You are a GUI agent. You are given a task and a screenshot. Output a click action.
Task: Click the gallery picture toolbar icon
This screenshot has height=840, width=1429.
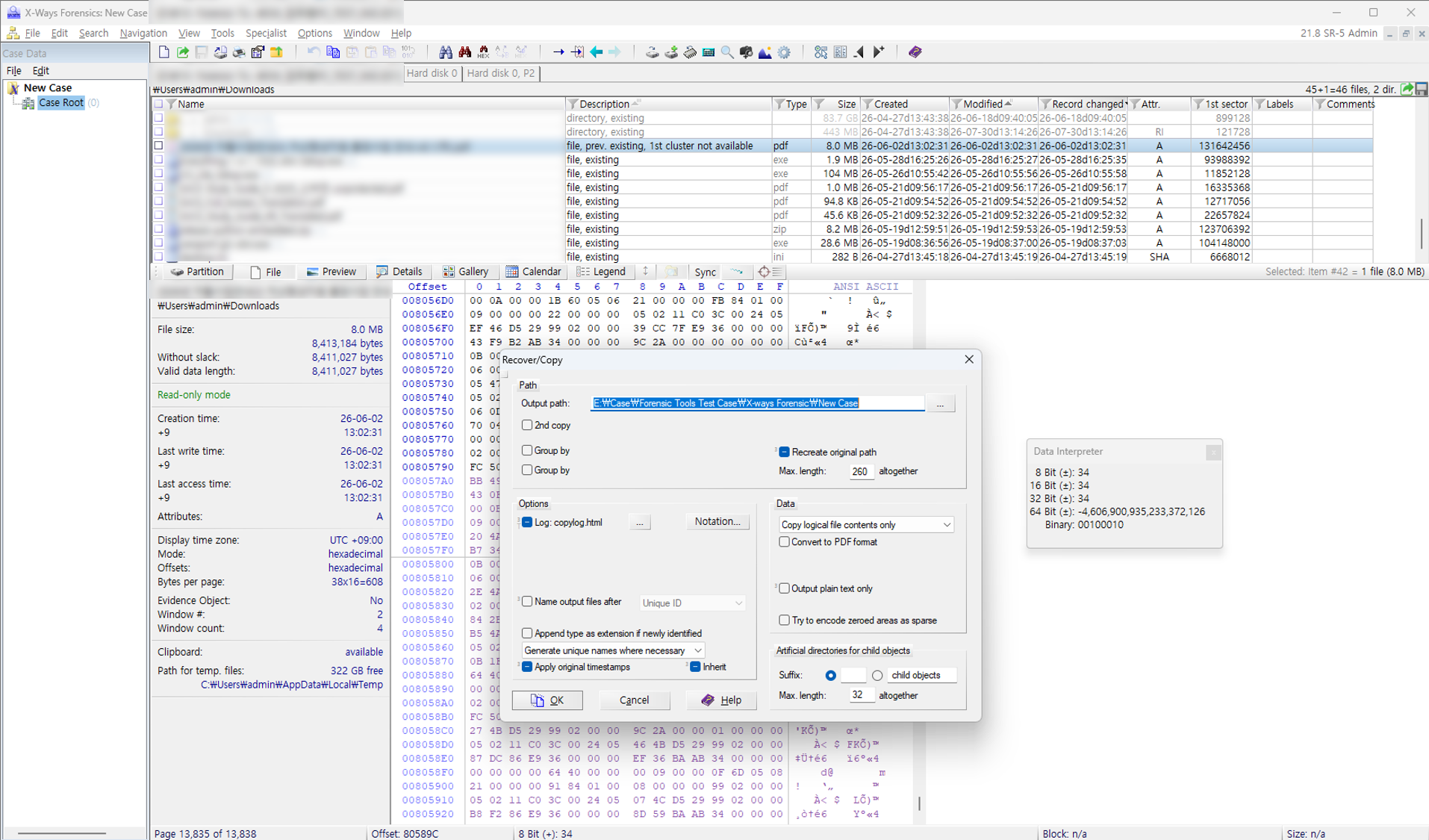[x=765, y=52]
